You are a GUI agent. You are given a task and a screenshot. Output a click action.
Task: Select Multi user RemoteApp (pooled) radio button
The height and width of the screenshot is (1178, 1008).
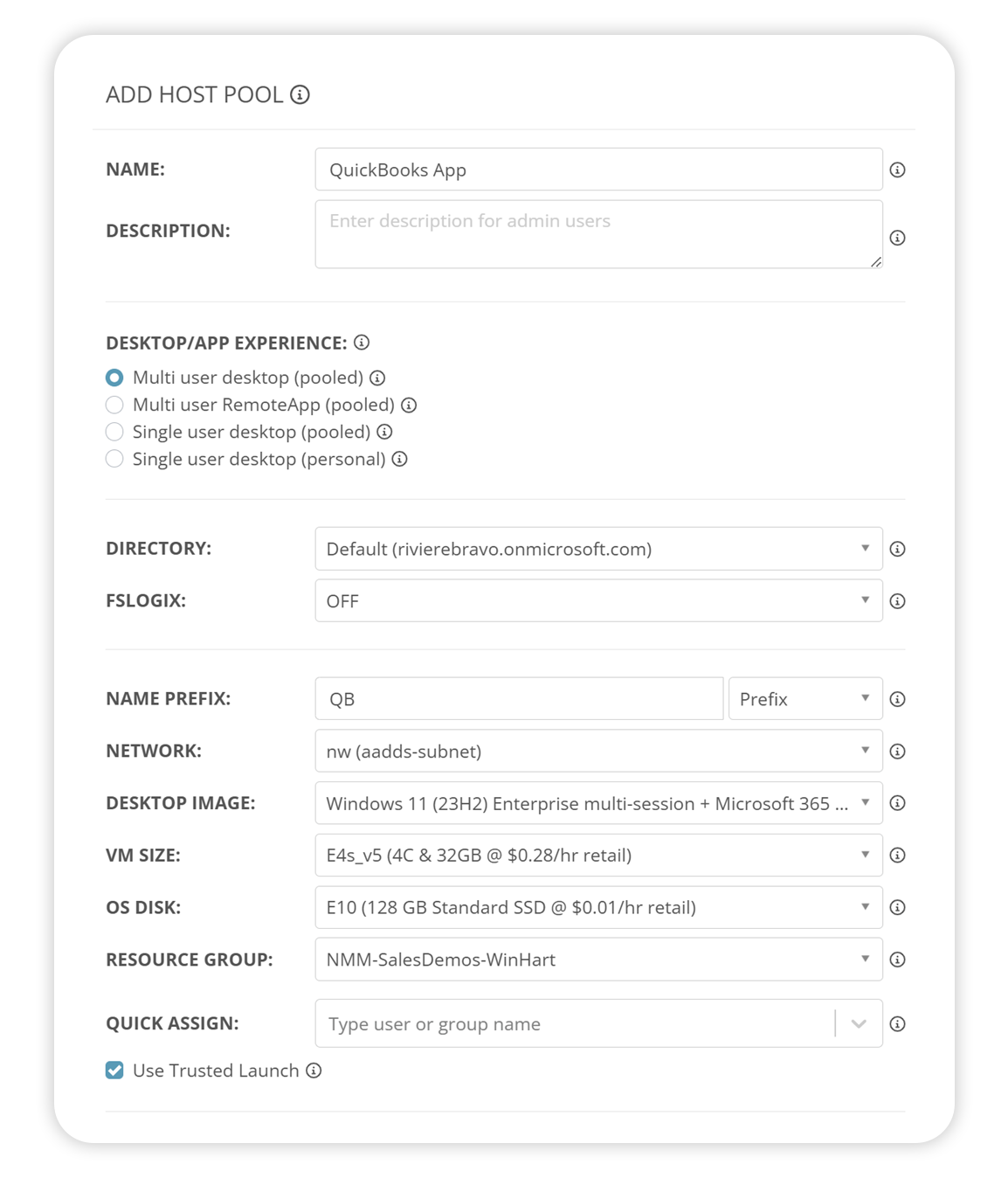114,405
